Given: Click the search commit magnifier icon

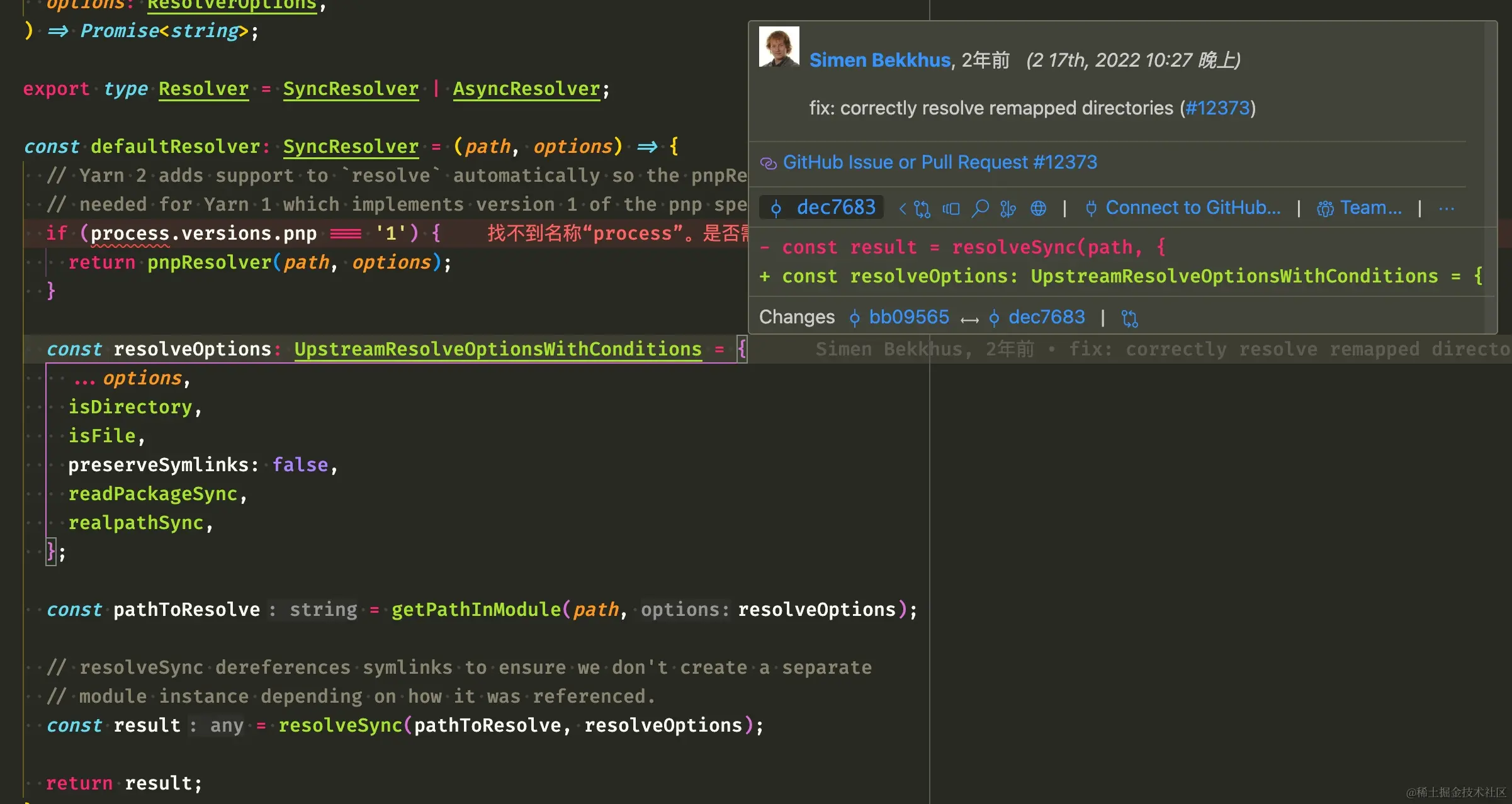Looking at the screenshot, I should (980, 208).
